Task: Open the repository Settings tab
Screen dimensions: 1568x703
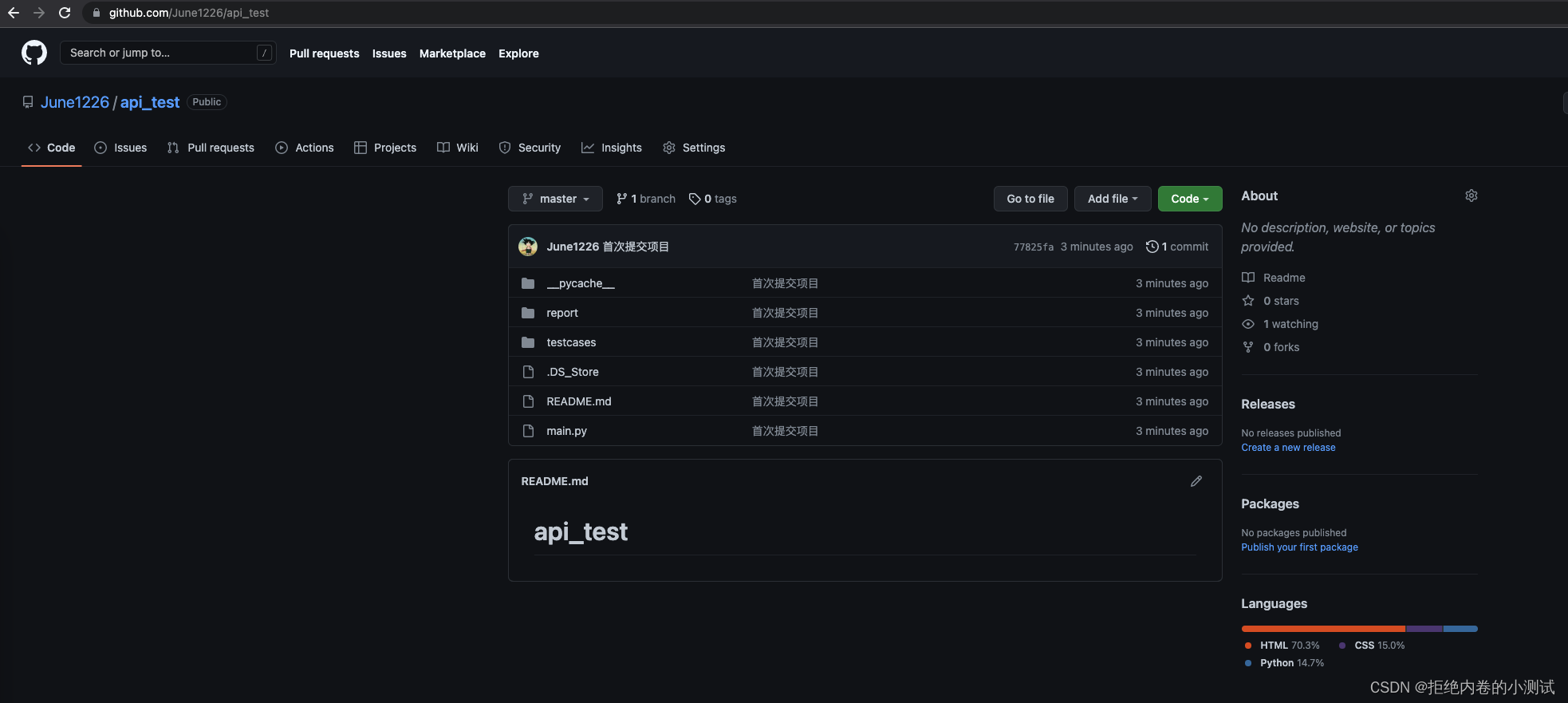Action: click(x=694, y=148)
